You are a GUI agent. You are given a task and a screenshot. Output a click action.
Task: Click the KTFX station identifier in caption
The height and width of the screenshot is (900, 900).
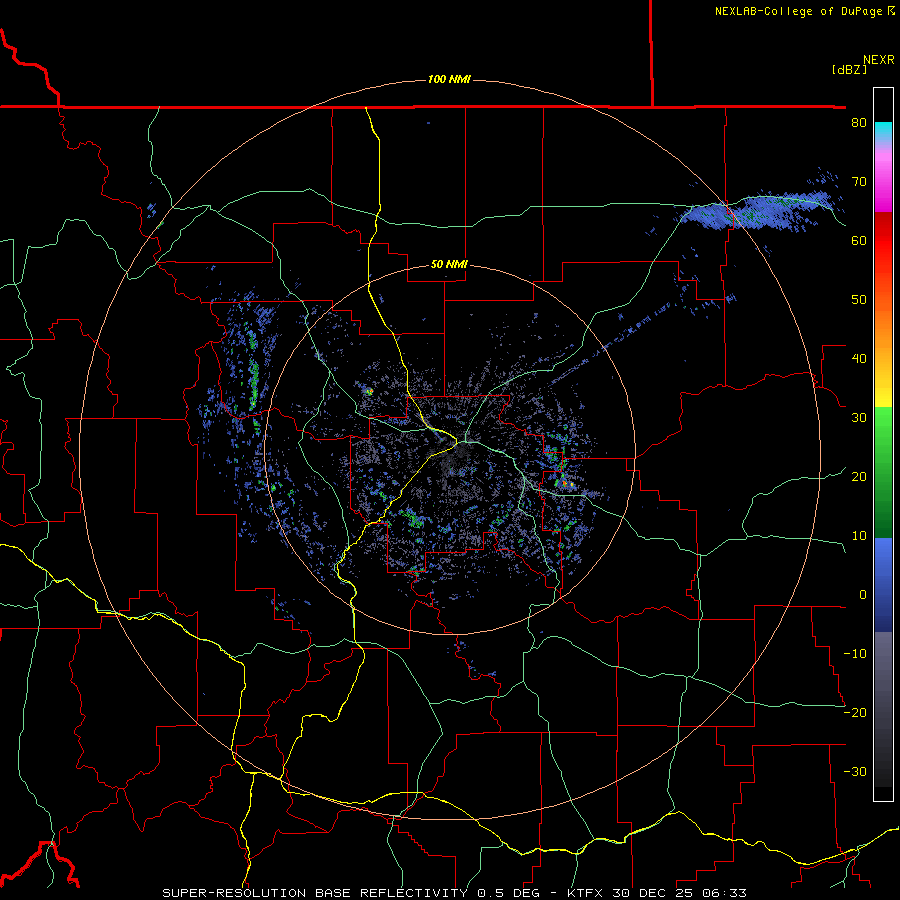(x=586, y=893)
